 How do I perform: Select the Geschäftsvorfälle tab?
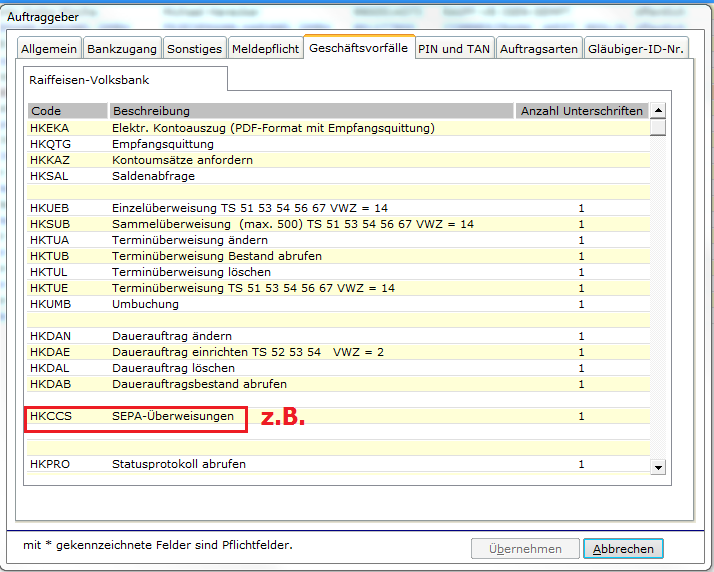[358, 47]
